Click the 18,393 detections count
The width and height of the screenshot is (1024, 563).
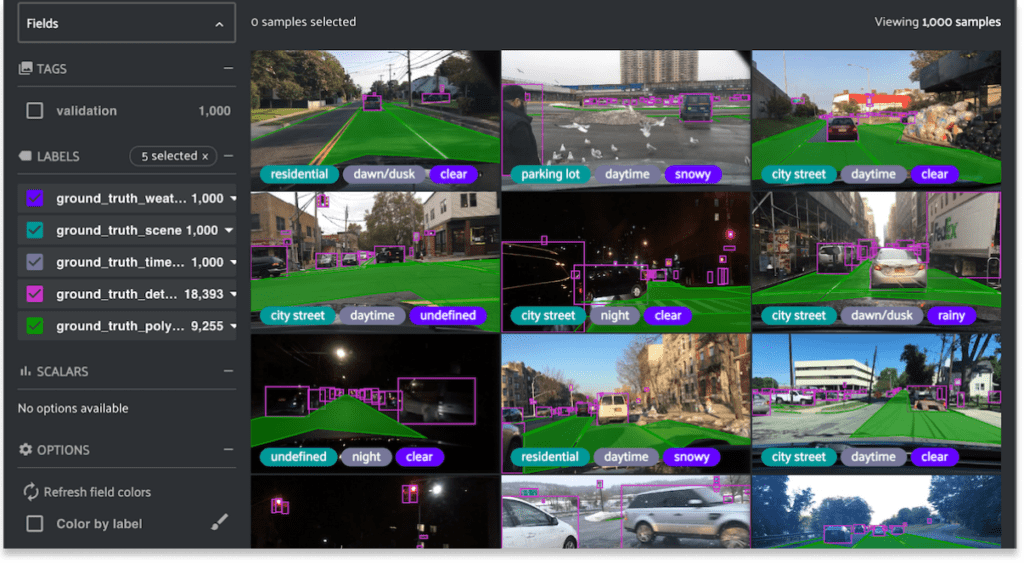(204, 294)
